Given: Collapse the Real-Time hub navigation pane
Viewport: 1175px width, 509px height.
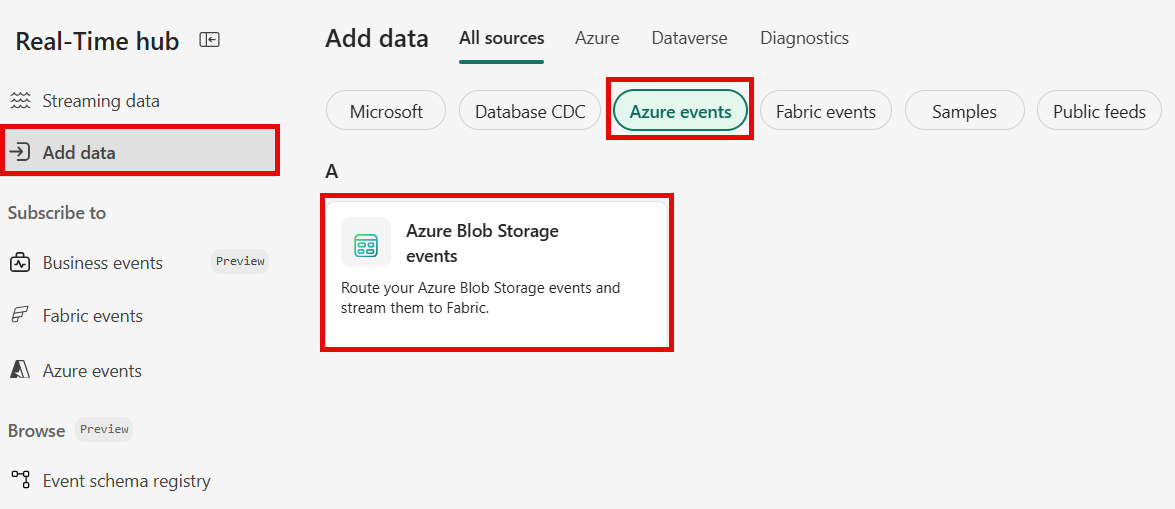Looking at the screenshot, I should coord(209,40).
